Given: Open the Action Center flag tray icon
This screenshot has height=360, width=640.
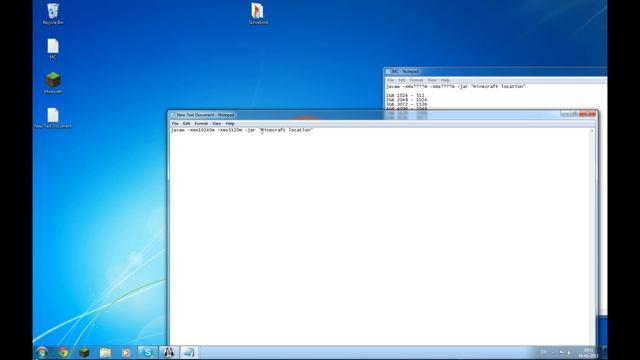Looking at the screenshot, I should [x=561, y=353].
